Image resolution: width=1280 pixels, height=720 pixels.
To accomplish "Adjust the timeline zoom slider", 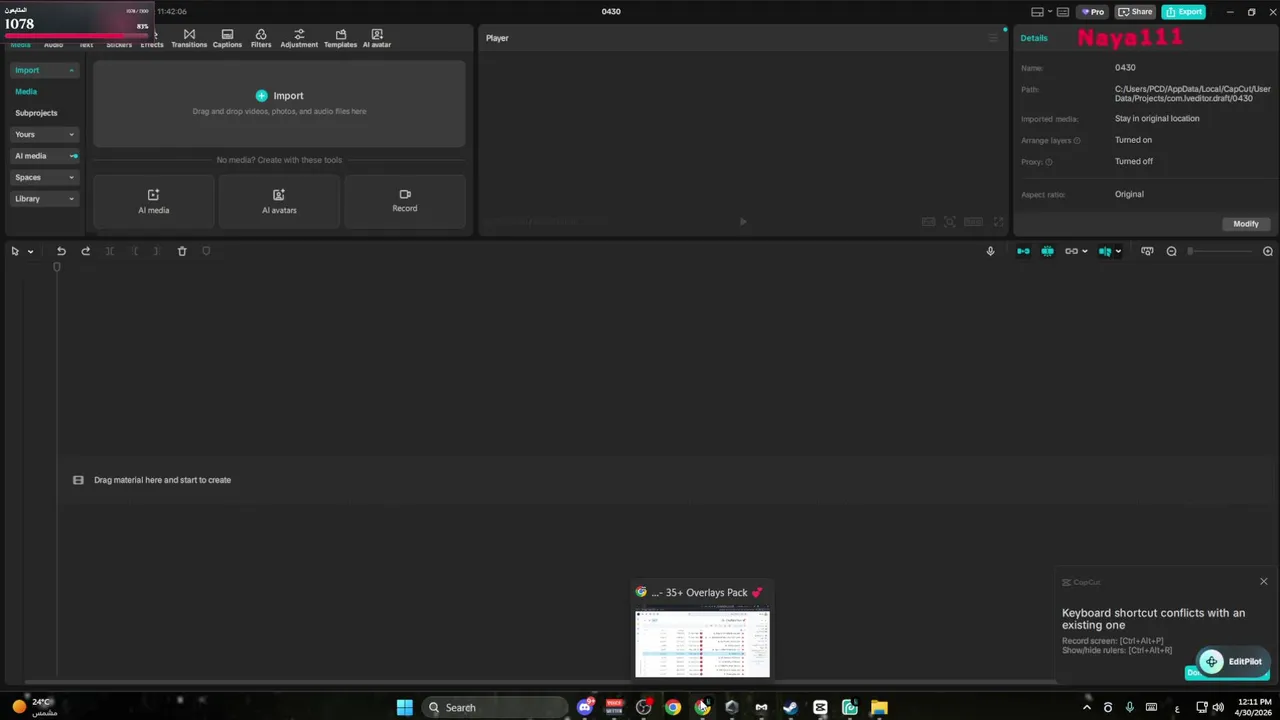I will pyautogui.click(x=1220, y=251).
